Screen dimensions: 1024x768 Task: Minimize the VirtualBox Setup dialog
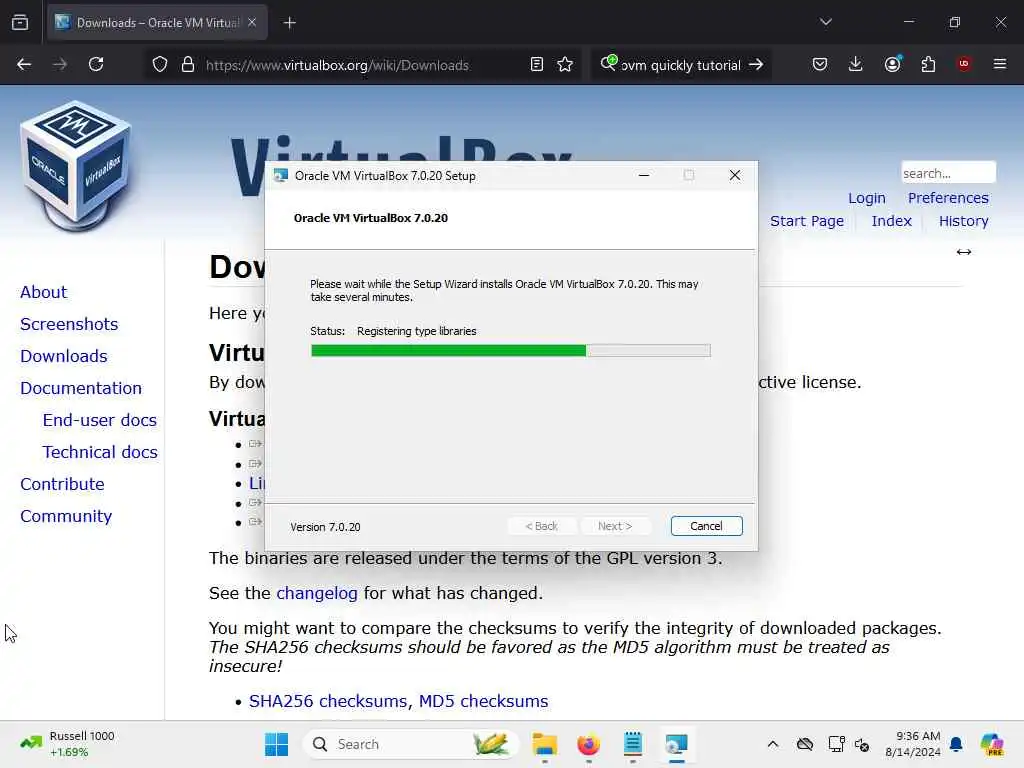tap(644, 175)
